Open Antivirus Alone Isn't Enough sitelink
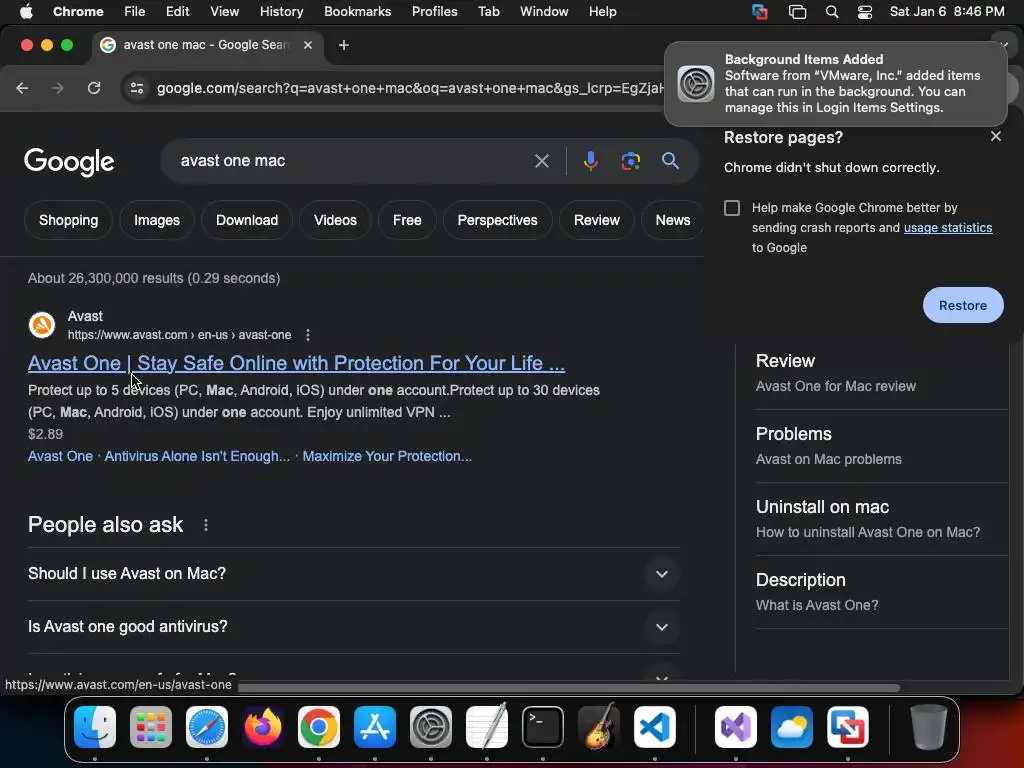 [x=197, y=456]
